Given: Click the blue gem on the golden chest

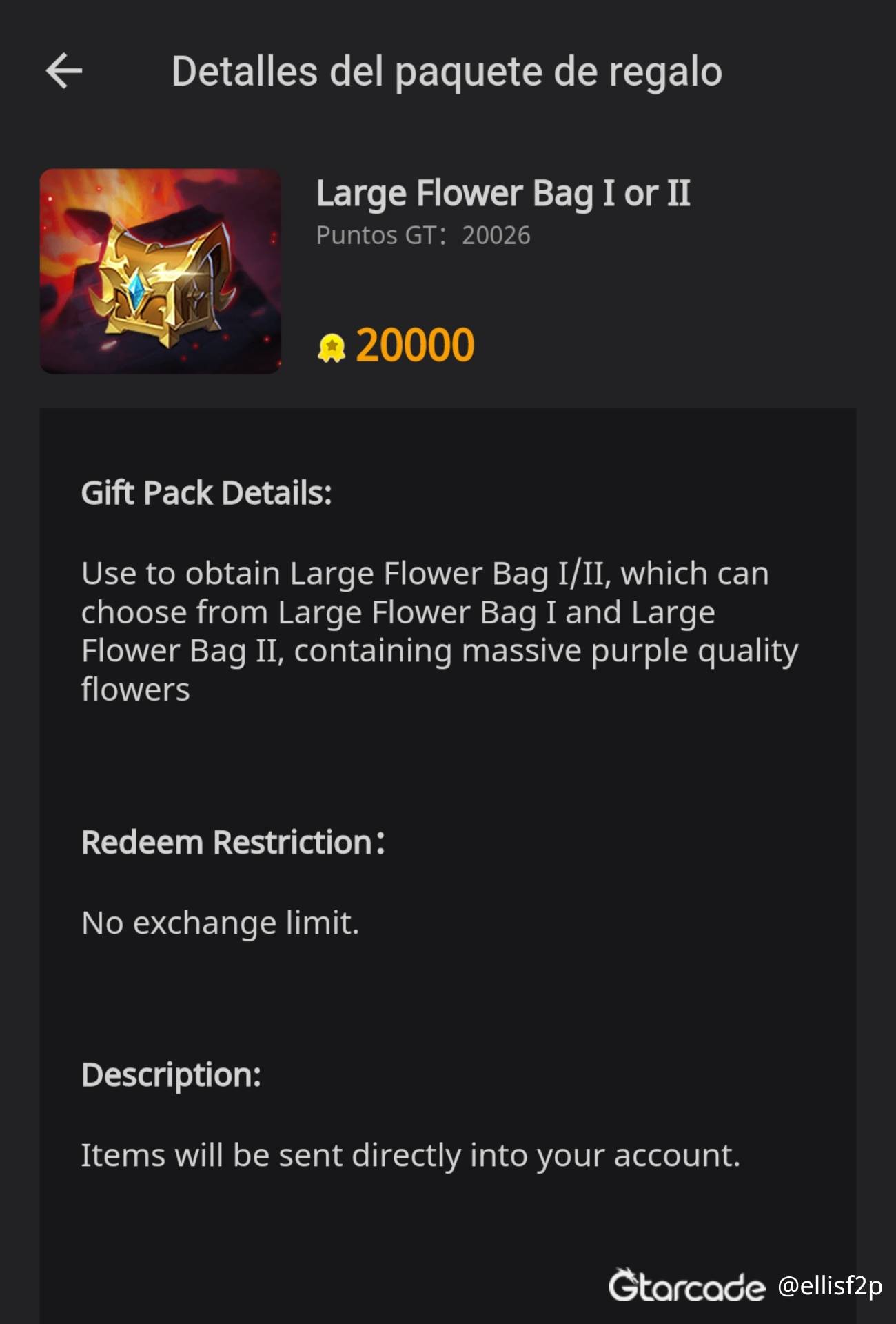Looking at the screenshot, I should pyautogui.click(x=139, y=290).
